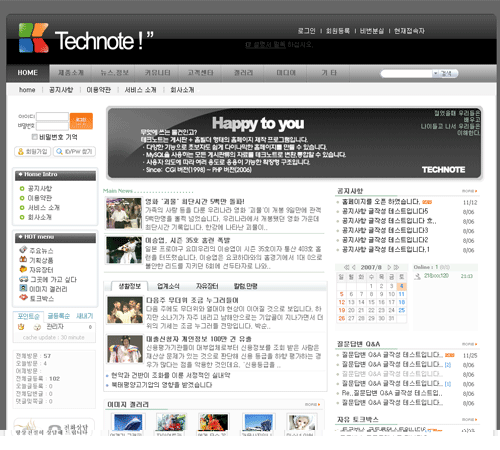Screen dimensions: 500x450
Task: Click the 그곳에 가고 싶다 car icon
Action: tap(24, 279)
